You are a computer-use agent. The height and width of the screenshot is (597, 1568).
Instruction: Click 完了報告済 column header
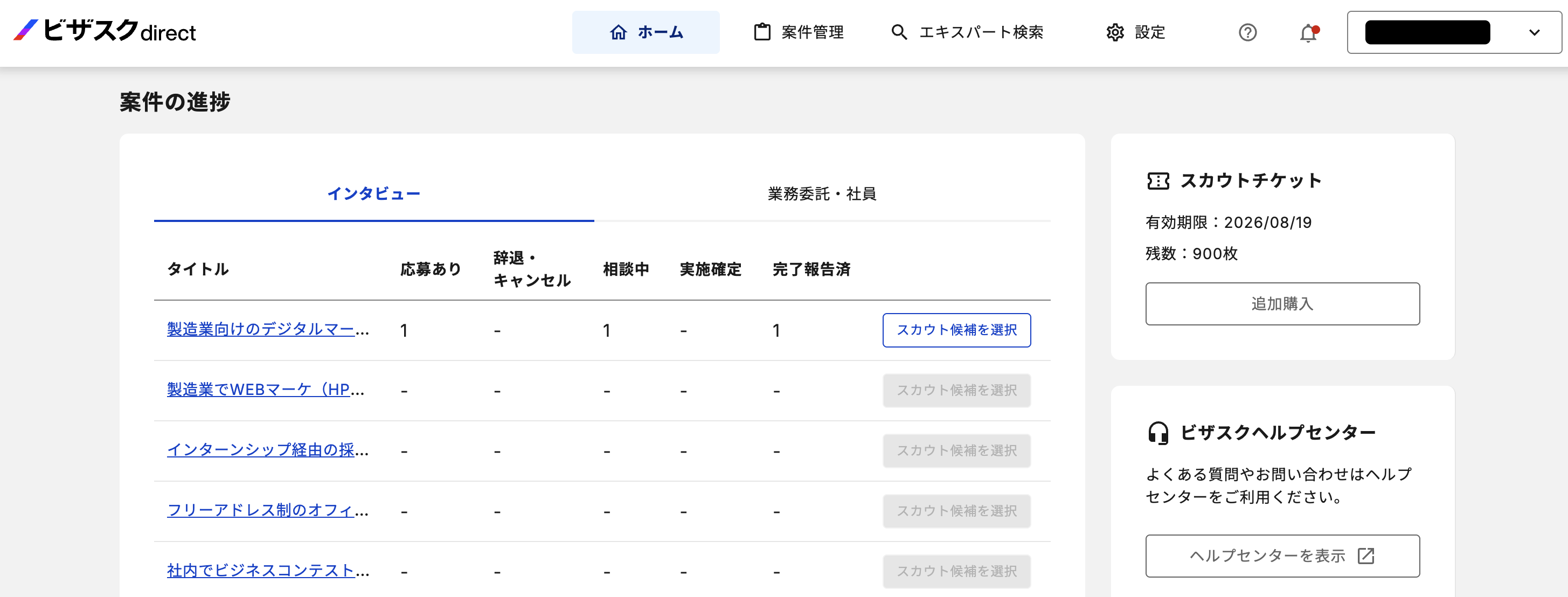[x=811, y=269]
